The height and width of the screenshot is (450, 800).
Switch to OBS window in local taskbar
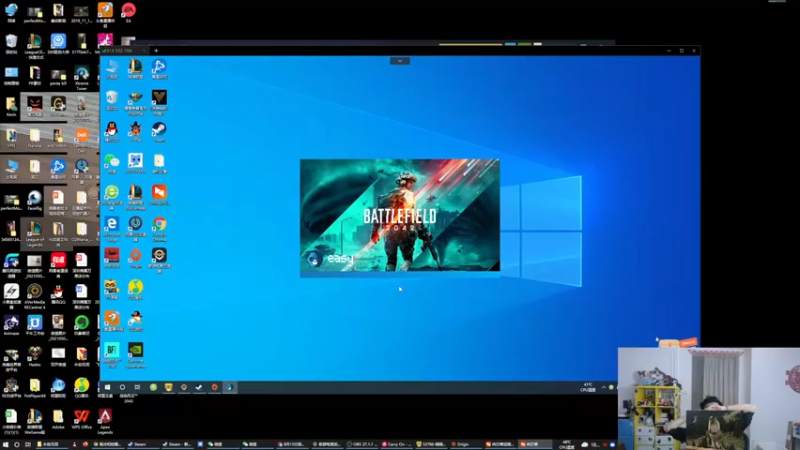(x=363, y=444)
